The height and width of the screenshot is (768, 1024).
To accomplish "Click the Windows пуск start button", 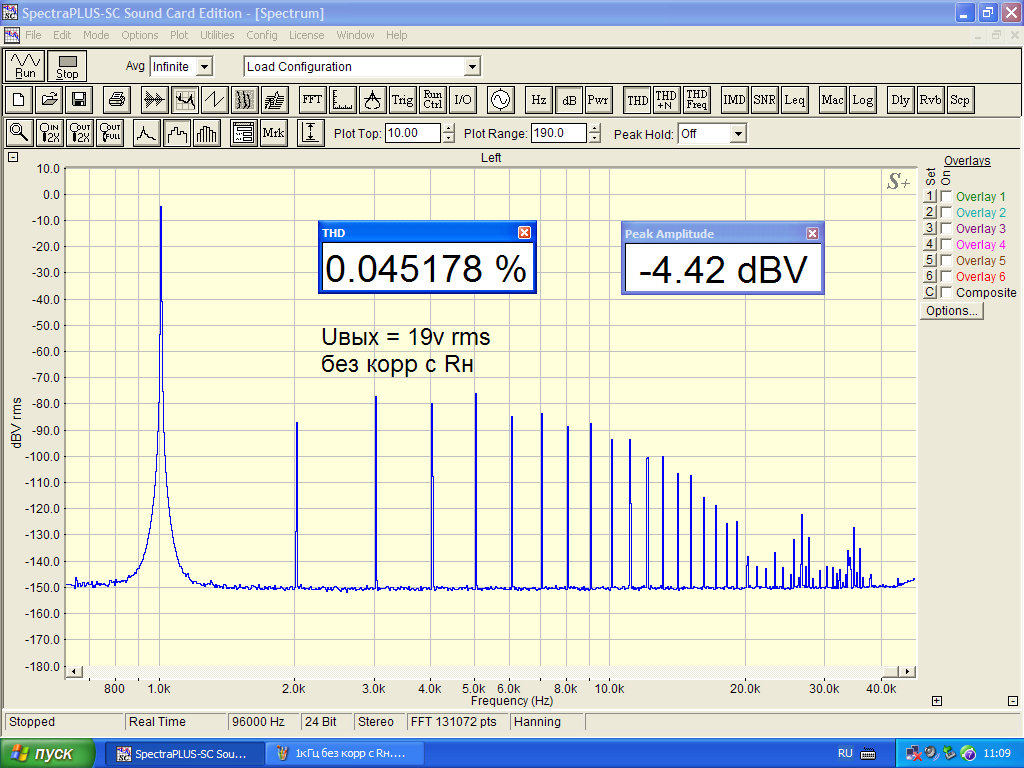I will click(x=48, y=753).
